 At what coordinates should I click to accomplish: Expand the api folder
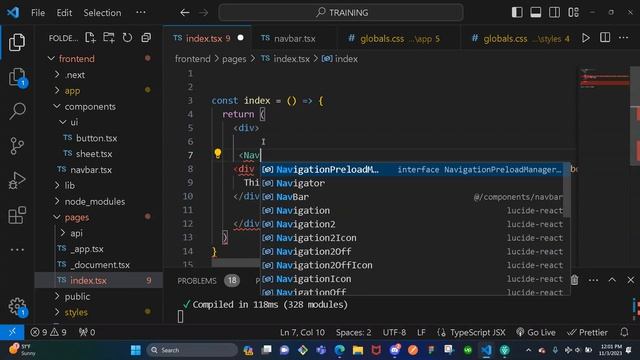click(76, 233)
